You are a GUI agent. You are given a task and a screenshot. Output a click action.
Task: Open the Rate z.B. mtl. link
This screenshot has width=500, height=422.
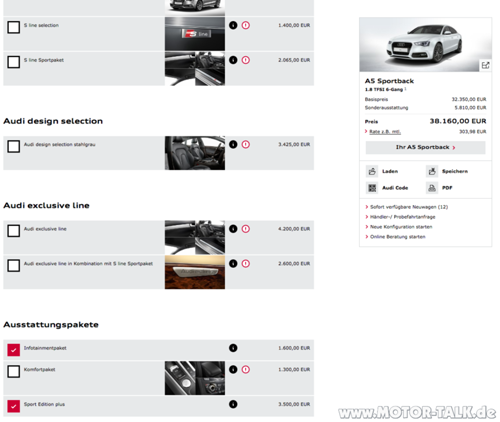[385, 132]
